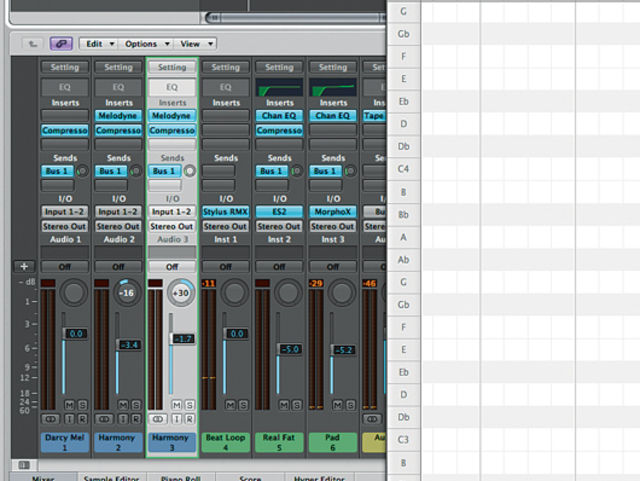Click the horizontal scrollbar above the mixer

pos(295,18)
